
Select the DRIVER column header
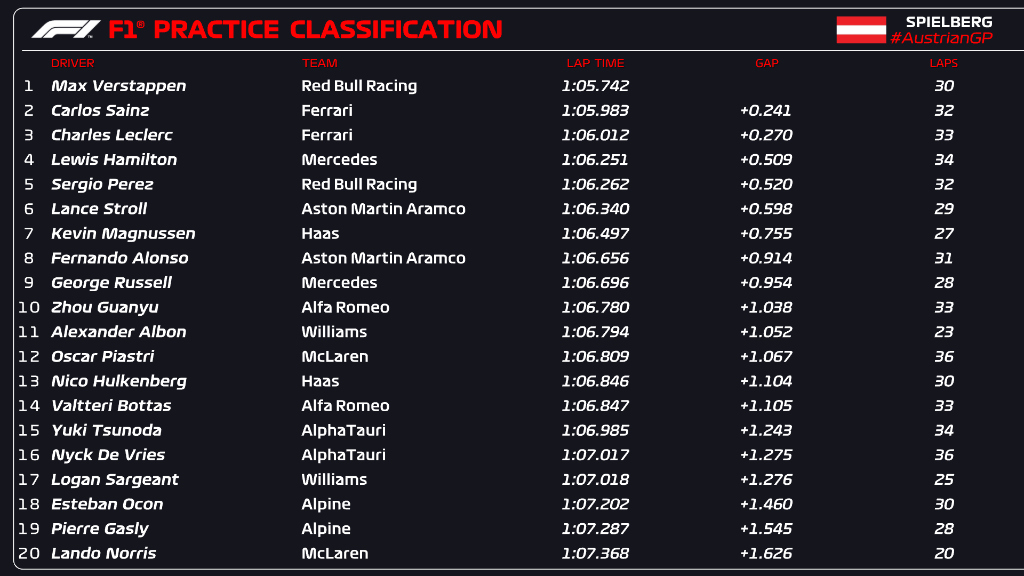(x=72, y=63)
